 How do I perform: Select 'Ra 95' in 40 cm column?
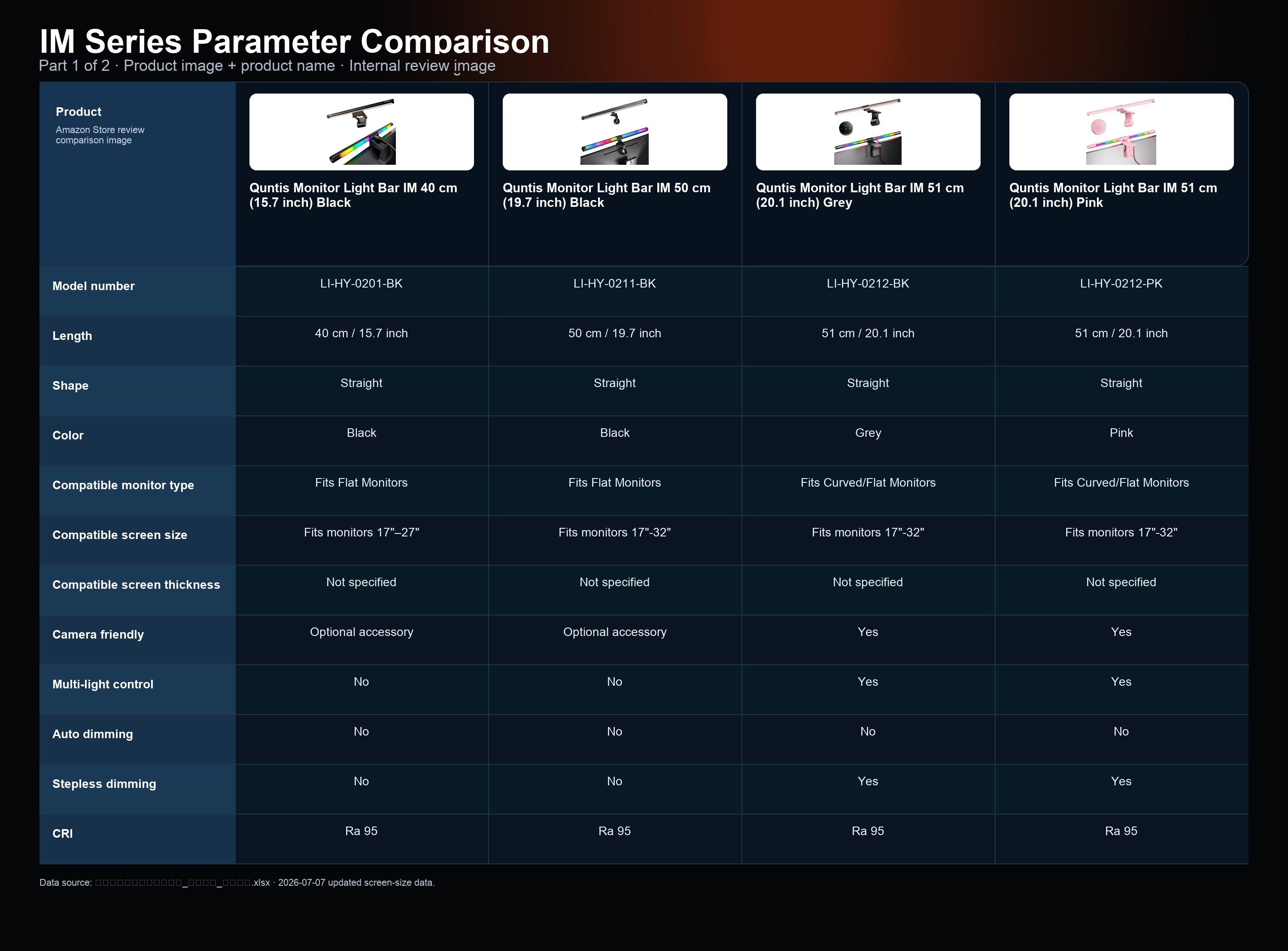[x=361, y=831]
